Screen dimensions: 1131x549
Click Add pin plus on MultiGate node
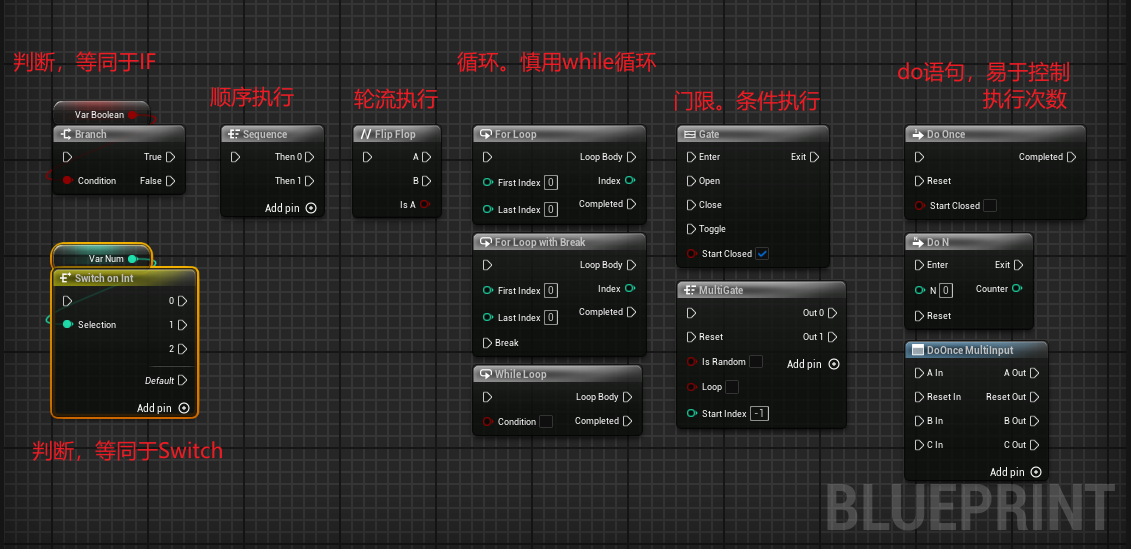click(834, 364)
